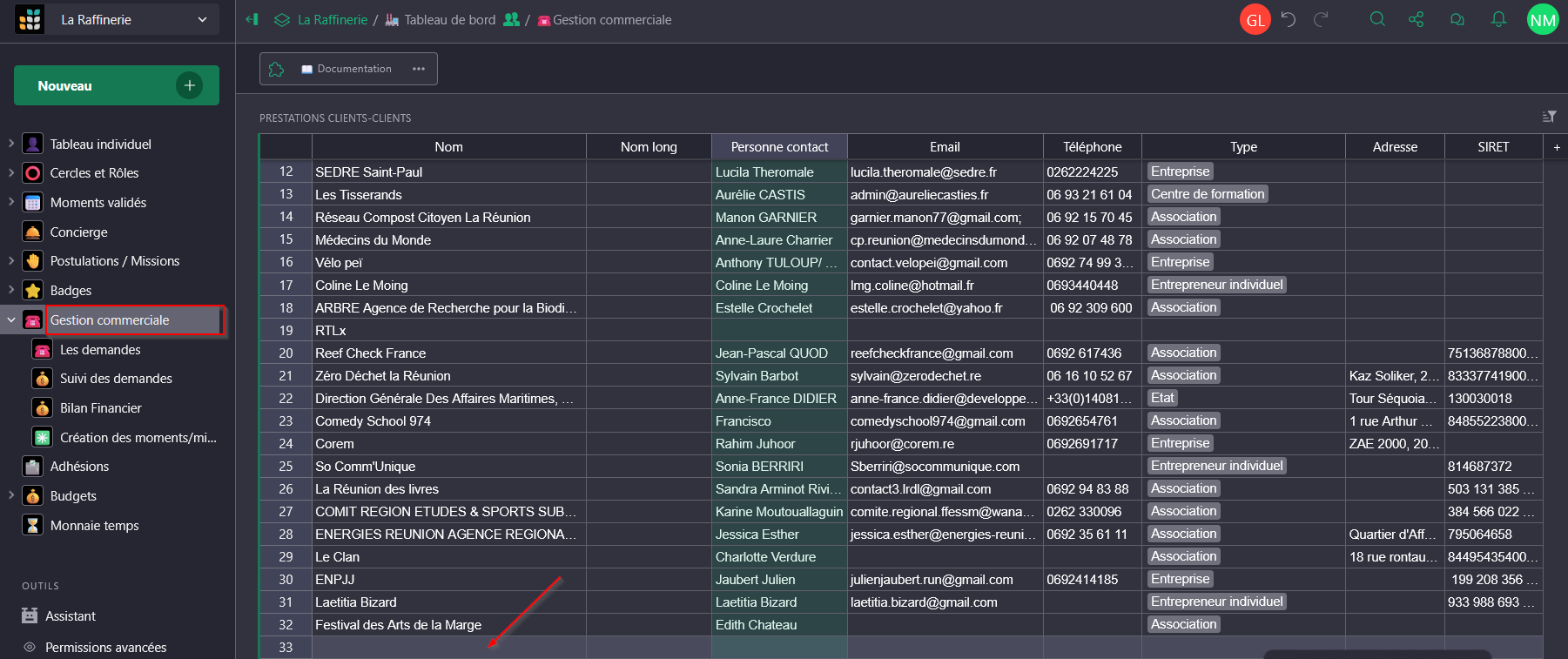Open the sort and filter icon
The height and width of the screenshot is (659, 1568).
1549,117
